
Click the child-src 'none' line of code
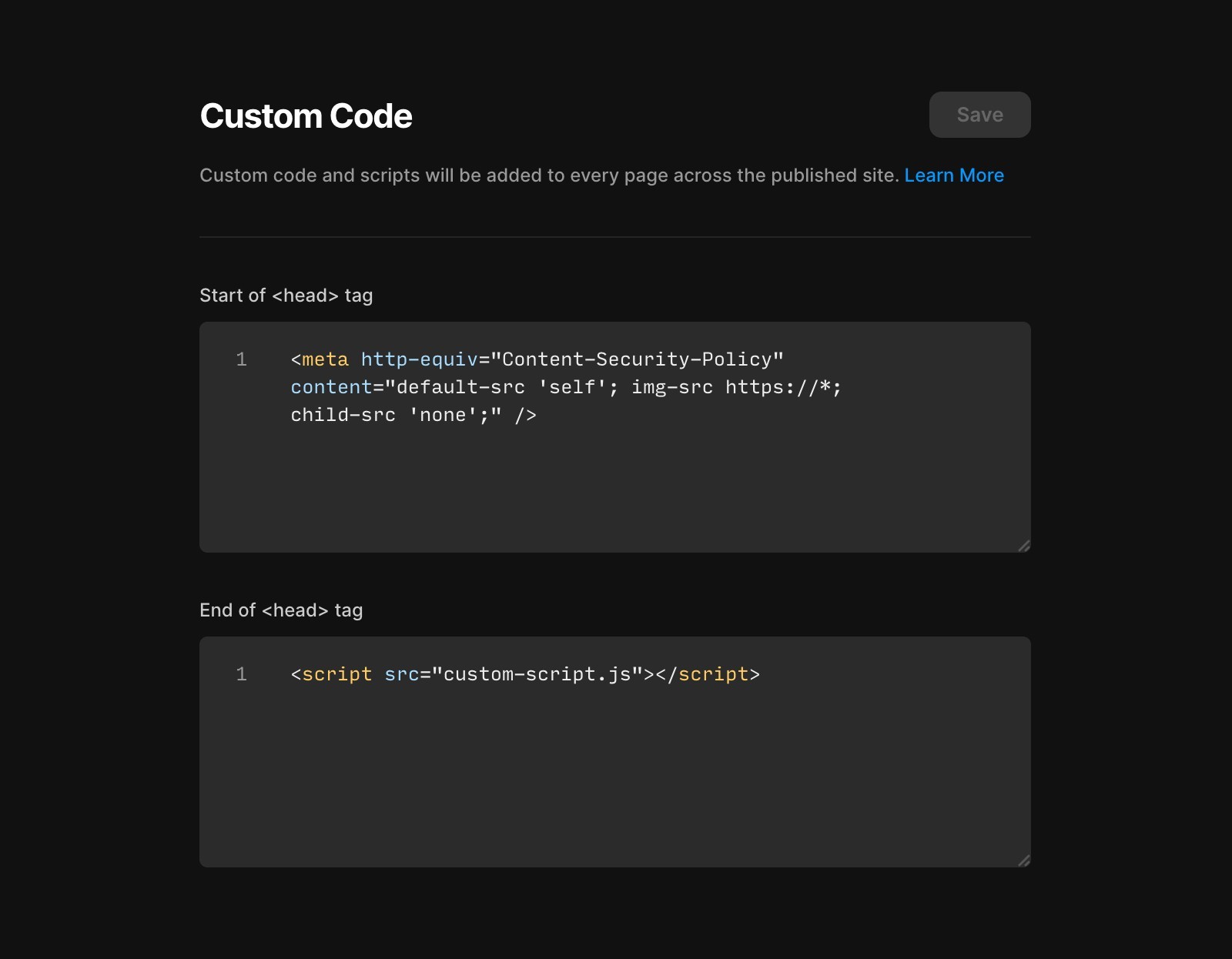click(x=413, y=415)
